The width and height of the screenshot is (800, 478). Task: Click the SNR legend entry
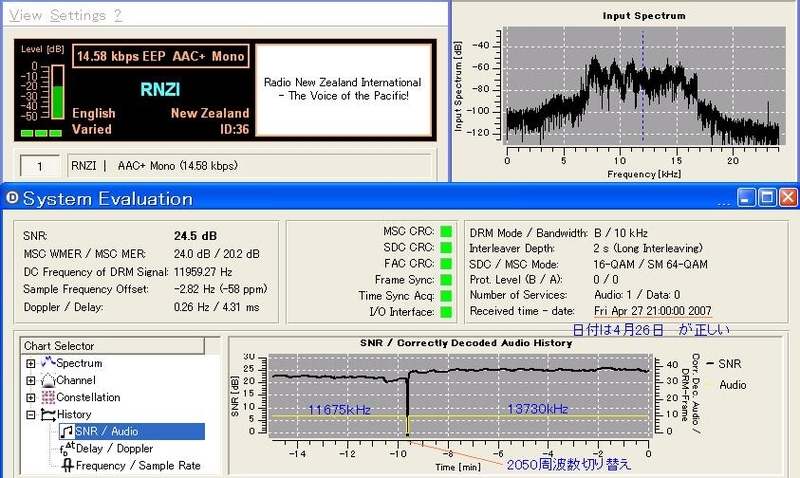coord(724,364)
